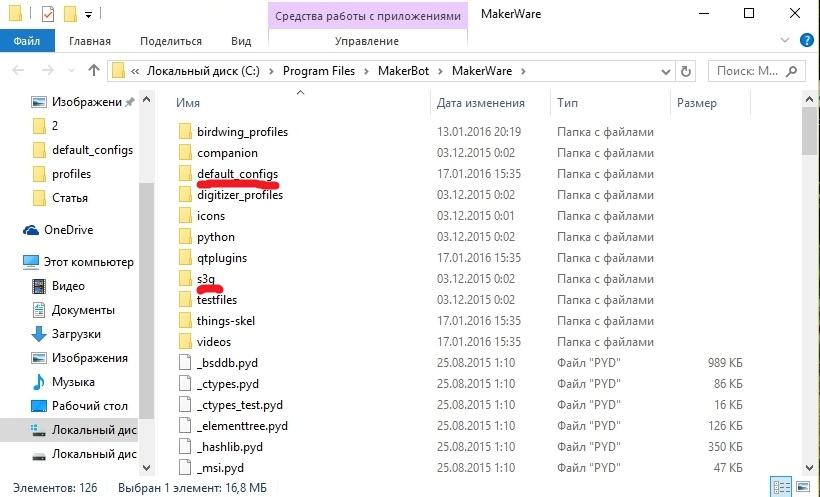Select the digitizer_profiles folder icon
The height and width of the screenshot is (497, 820).
185,195
